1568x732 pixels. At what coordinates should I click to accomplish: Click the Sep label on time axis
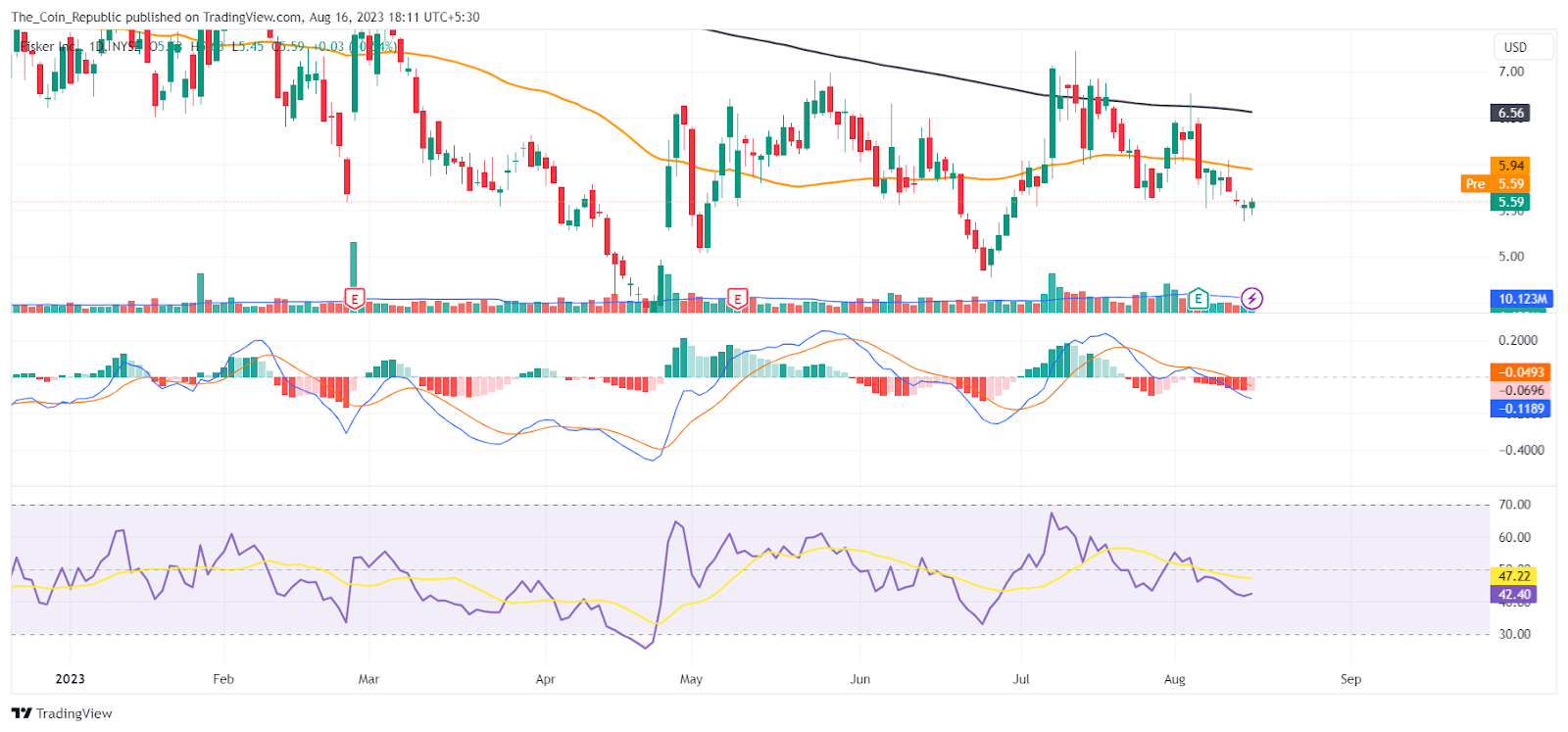pos(1350,679)
